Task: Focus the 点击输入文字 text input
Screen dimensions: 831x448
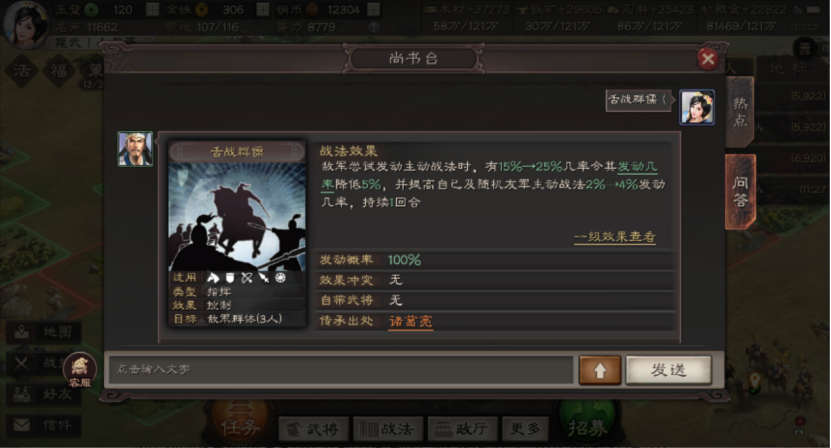Action: pos(341,370)
